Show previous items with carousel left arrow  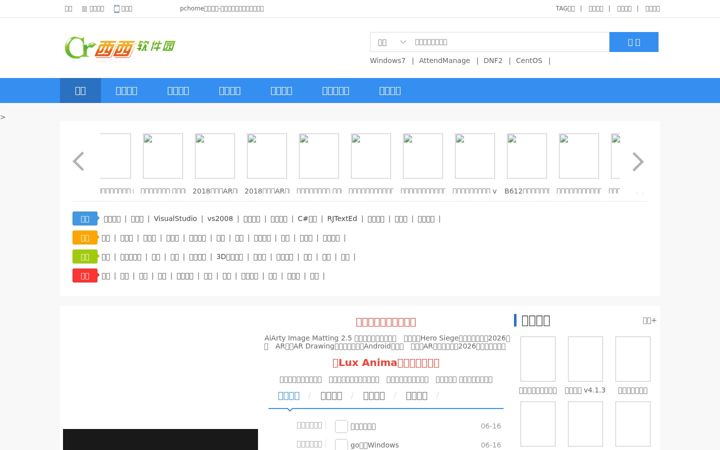pos(79,162)
